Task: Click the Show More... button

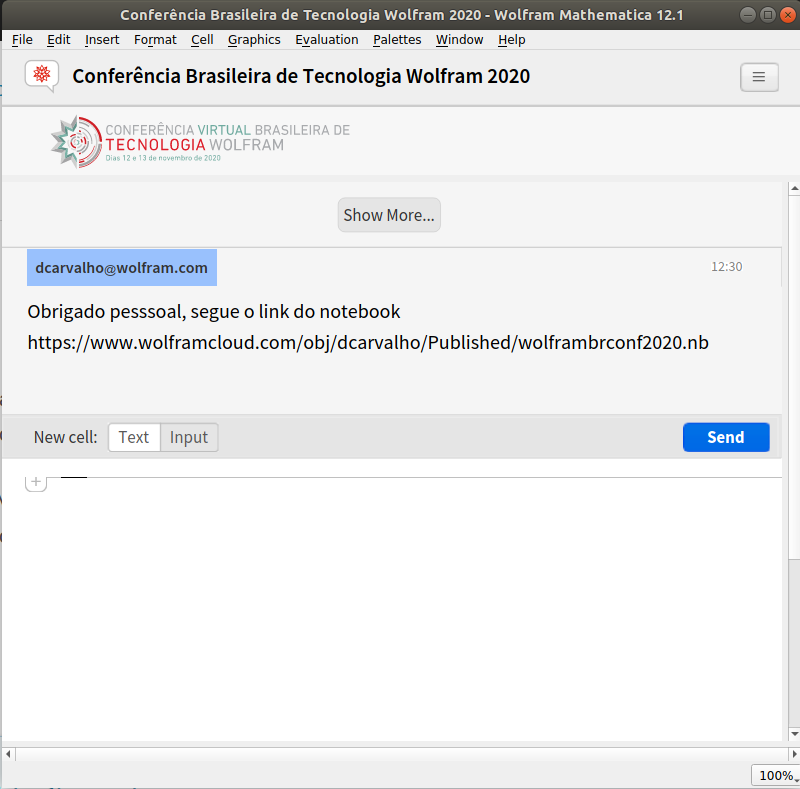Action: [389, 215]
